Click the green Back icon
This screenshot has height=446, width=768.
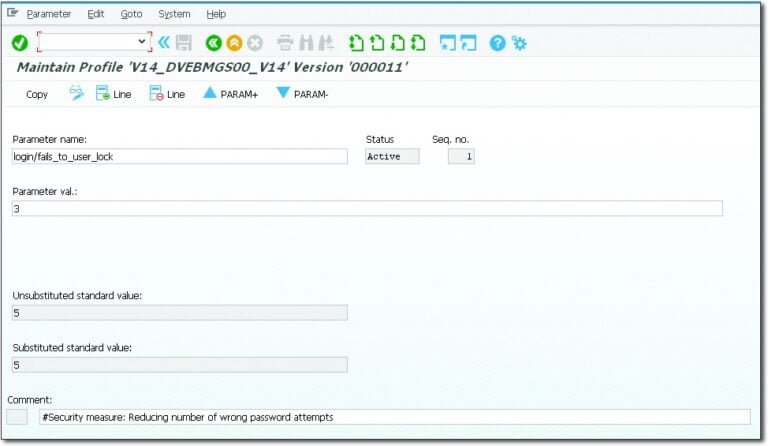[214, 43]
